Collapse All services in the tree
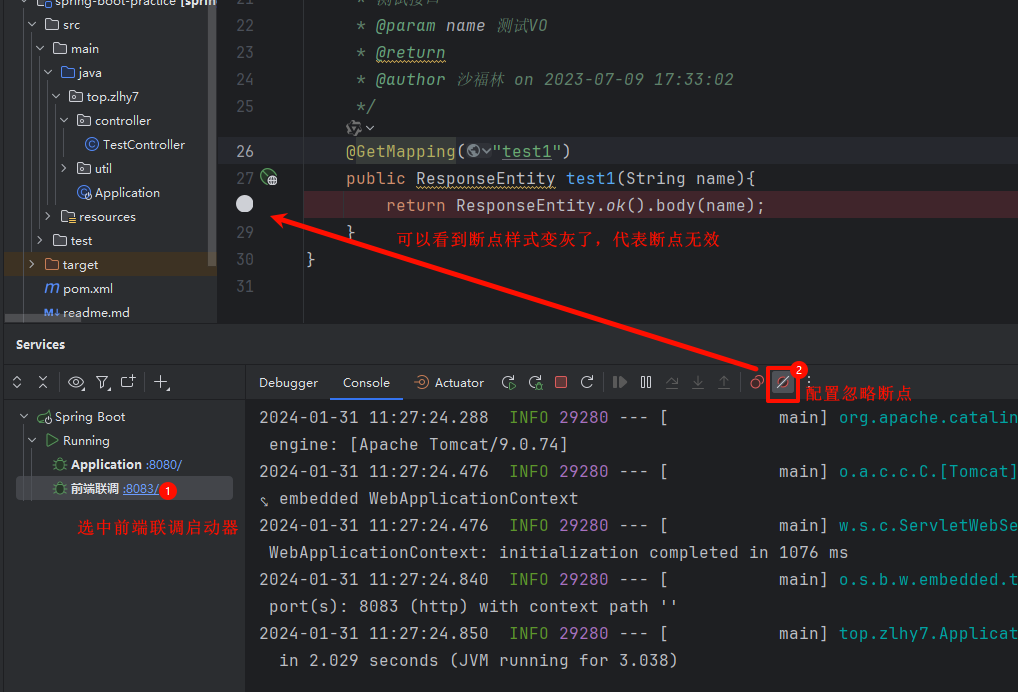Viewport: 1018px width, 692px height. [43, 382]
